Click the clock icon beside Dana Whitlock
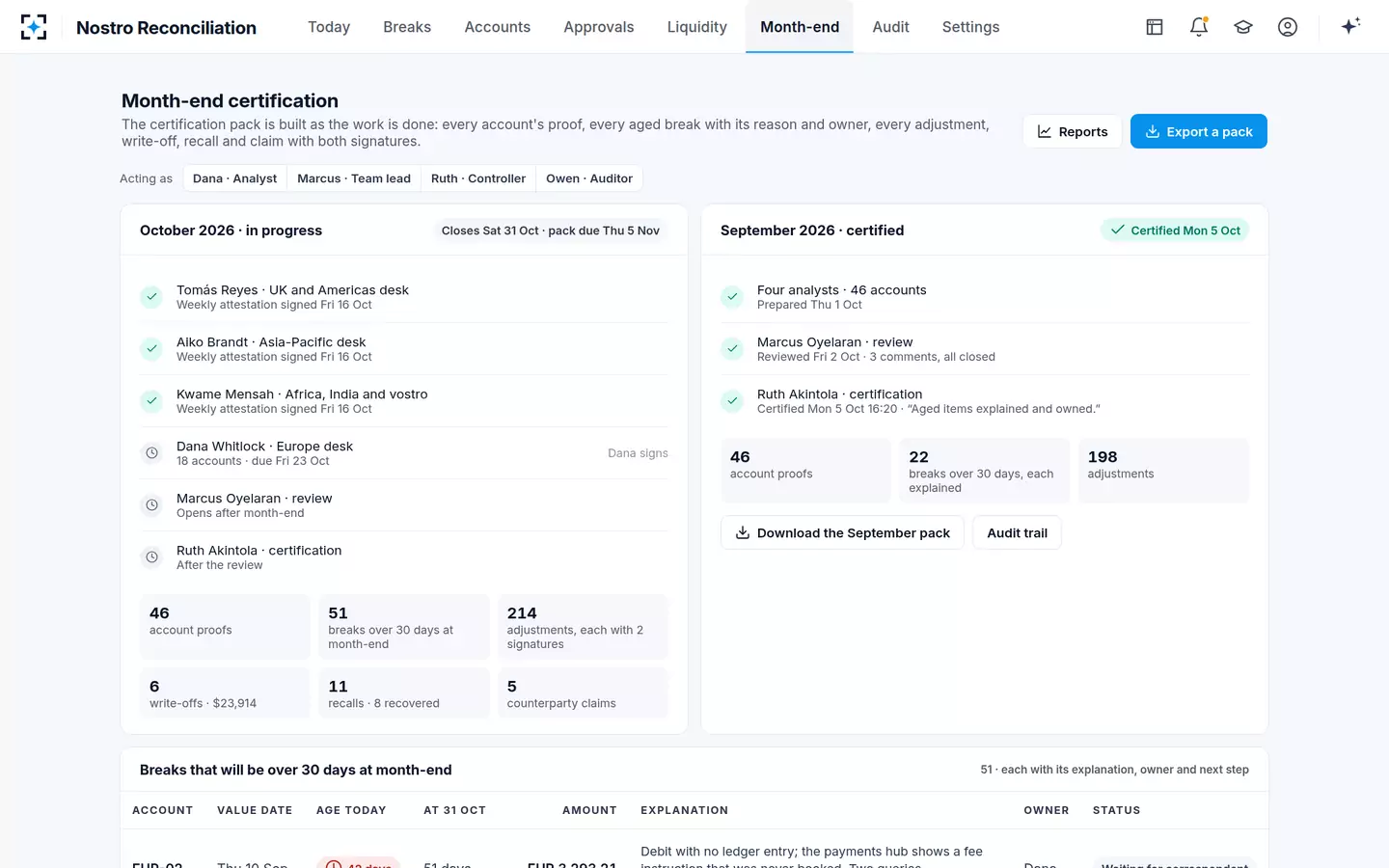Viewport: 1389px width, 868px height. tap(151, 453)
